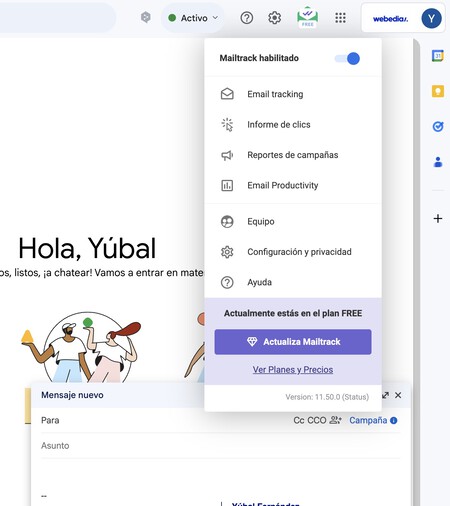Click the gear icon beside Configuración y privacidad
Viewport: 450px width, 506px height.
tap(227, 252)
